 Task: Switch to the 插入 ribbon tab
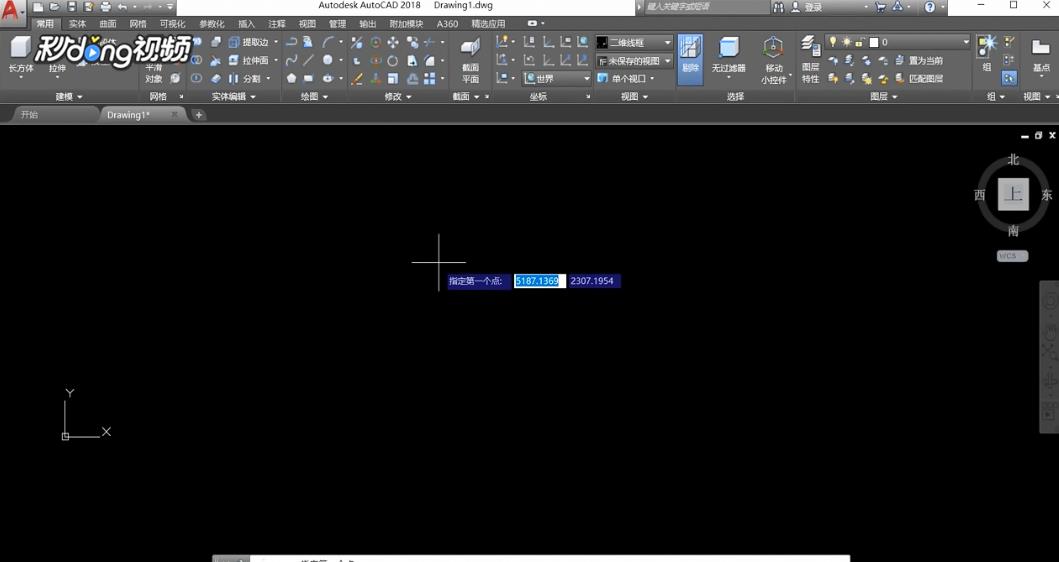[x=247, y=24]
